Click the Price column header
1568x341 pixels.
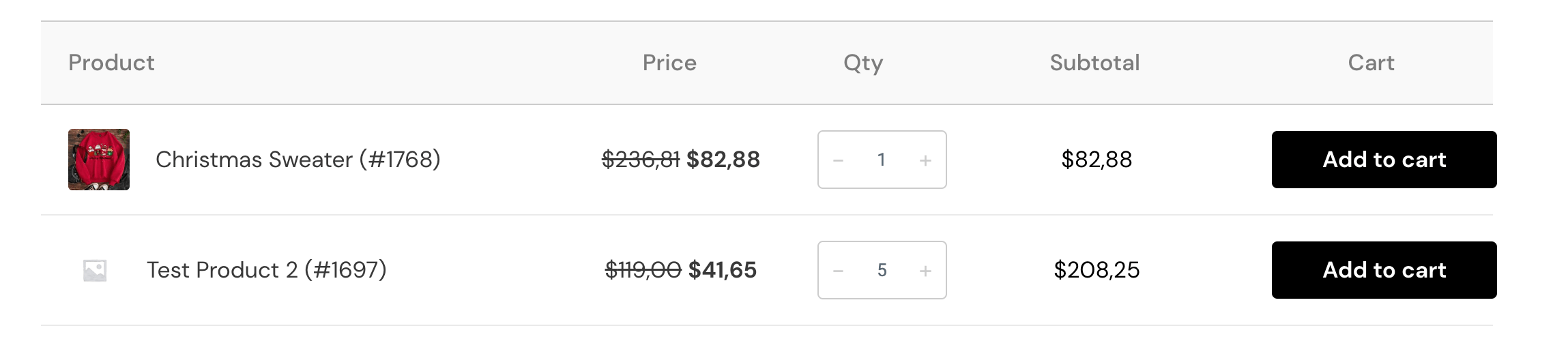pos(669,63)
